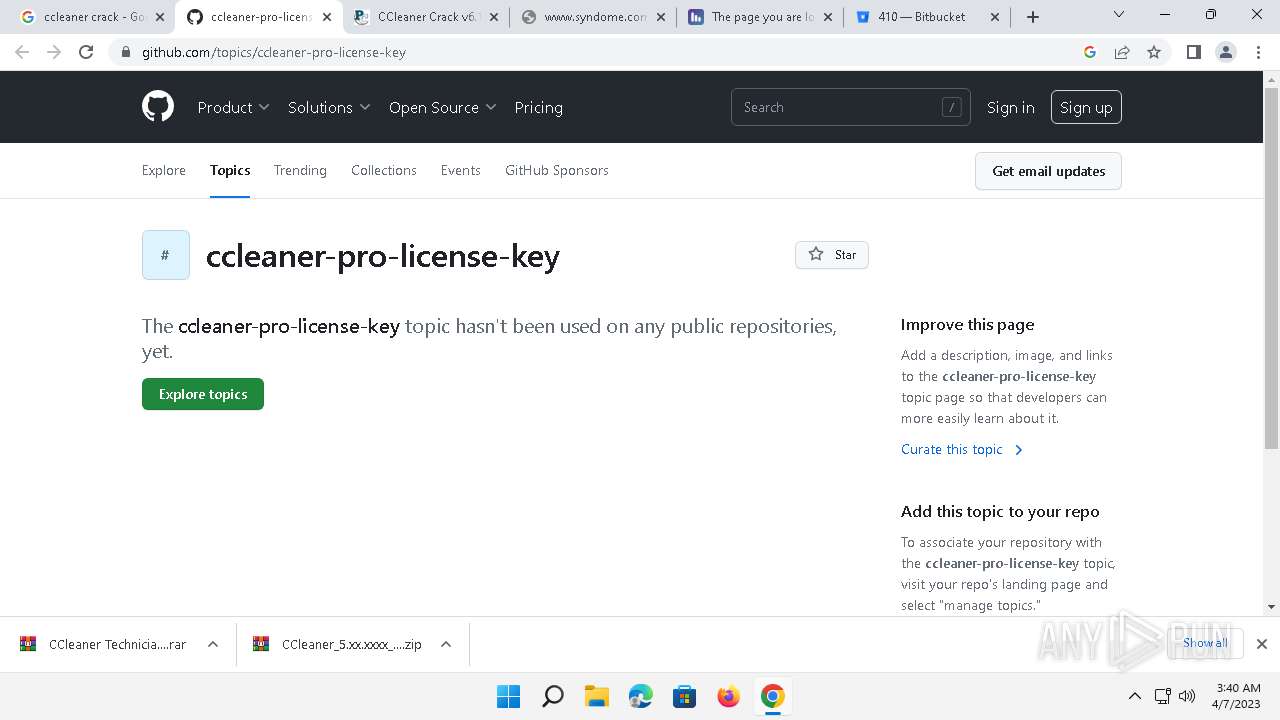Go back using browser back arrow

22,52
